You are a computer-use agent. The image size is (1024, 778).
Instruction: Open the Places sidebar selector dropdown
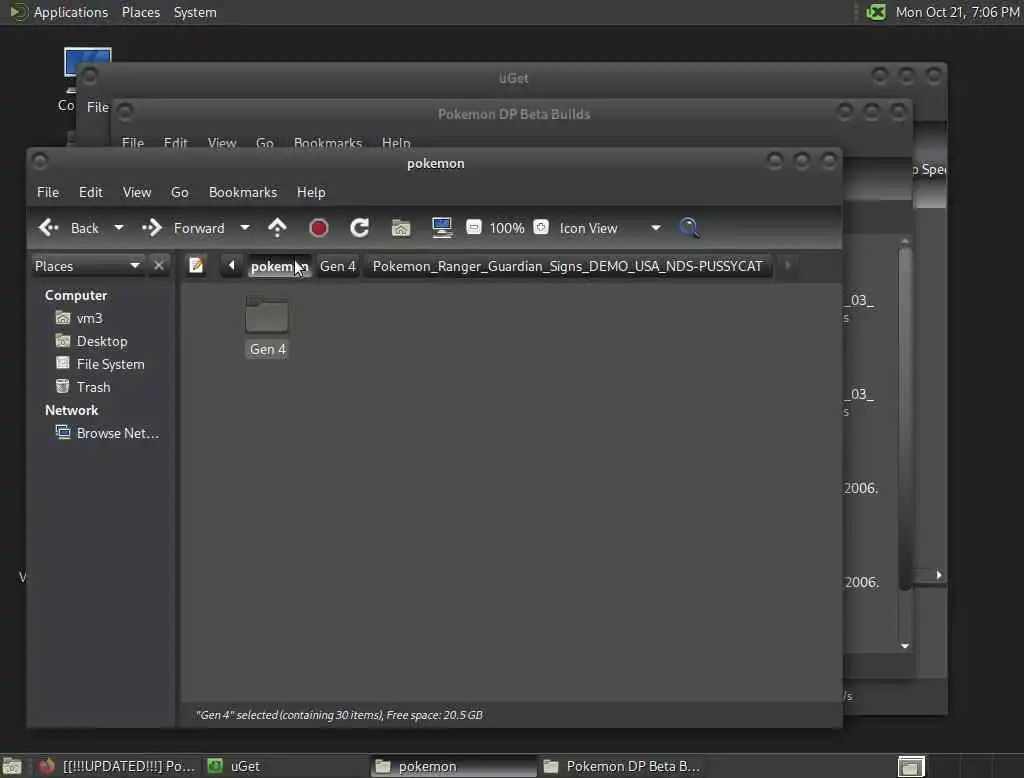[87, 266]
